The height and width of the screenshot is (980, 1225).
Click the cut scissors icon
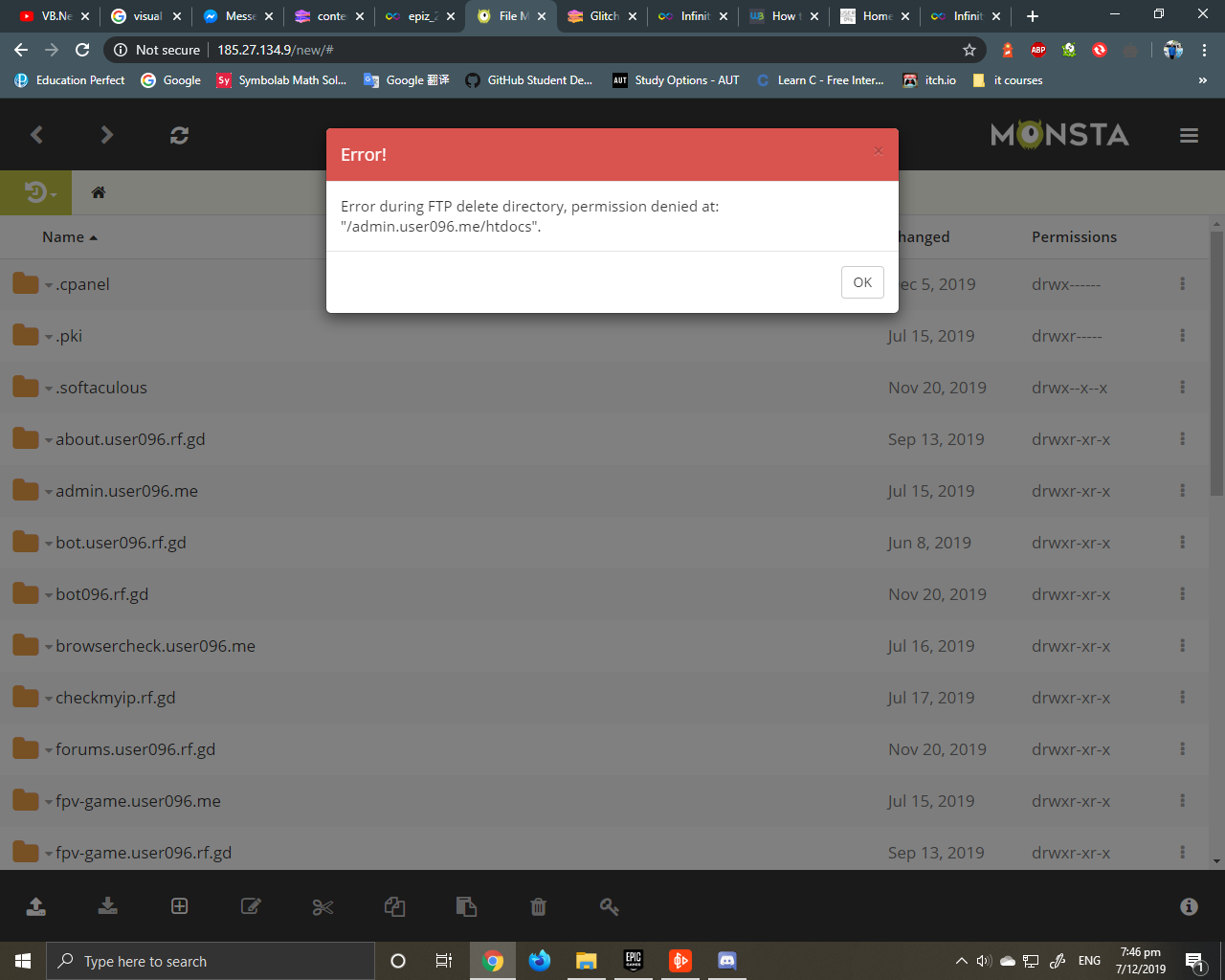323,906
